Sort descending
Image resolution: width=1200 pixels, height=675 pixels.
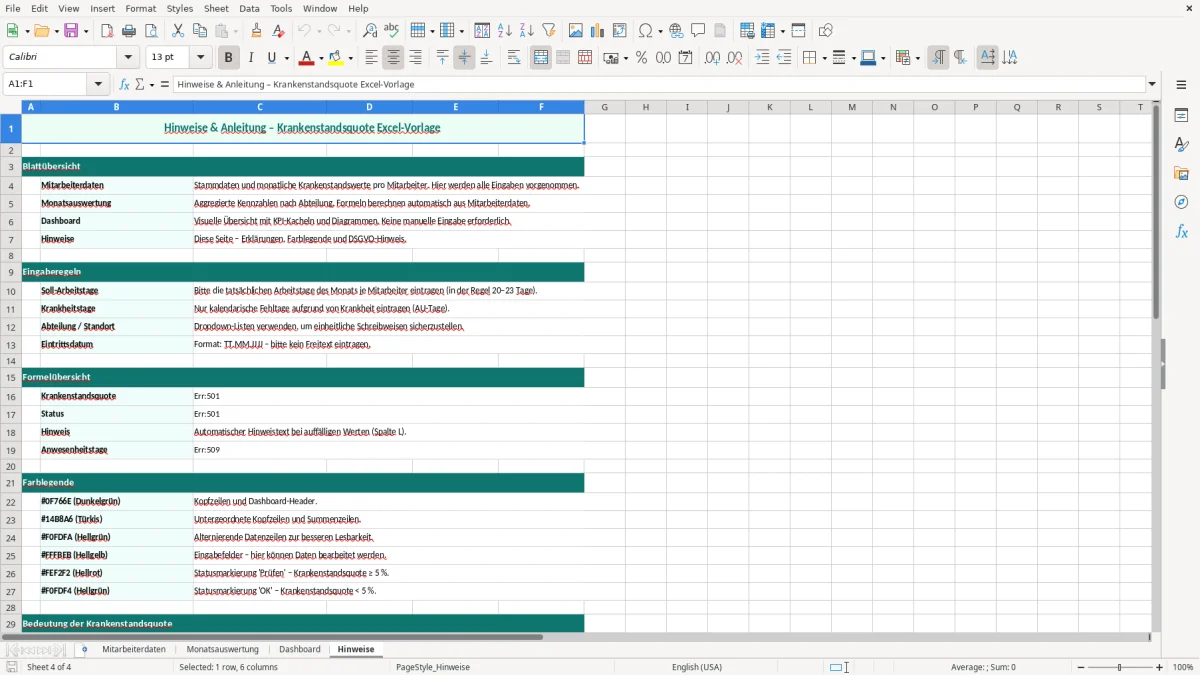pos(527,31)
